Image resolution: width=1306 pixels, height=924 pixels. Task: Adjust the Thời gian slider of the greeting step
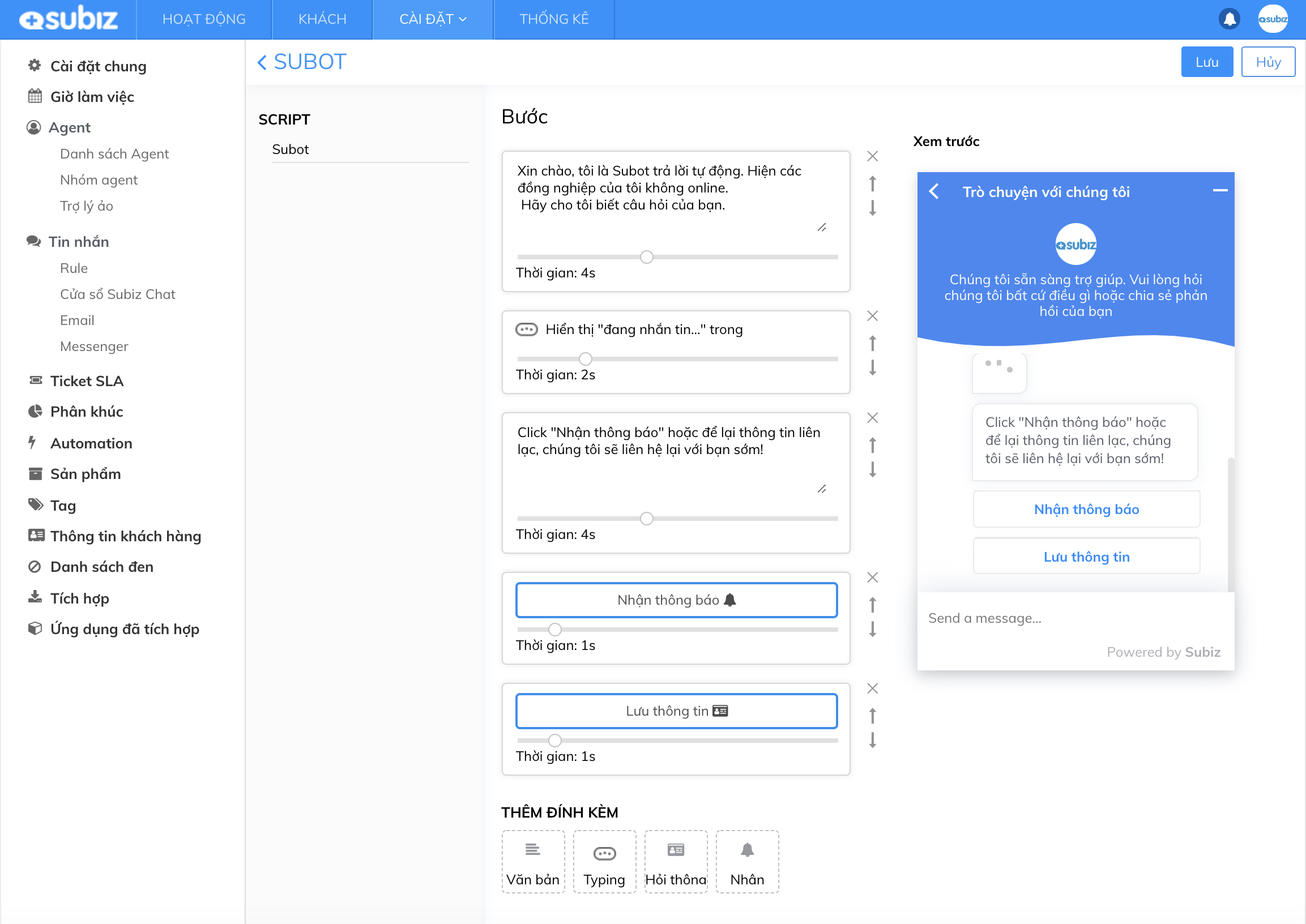tap(646, 256)
